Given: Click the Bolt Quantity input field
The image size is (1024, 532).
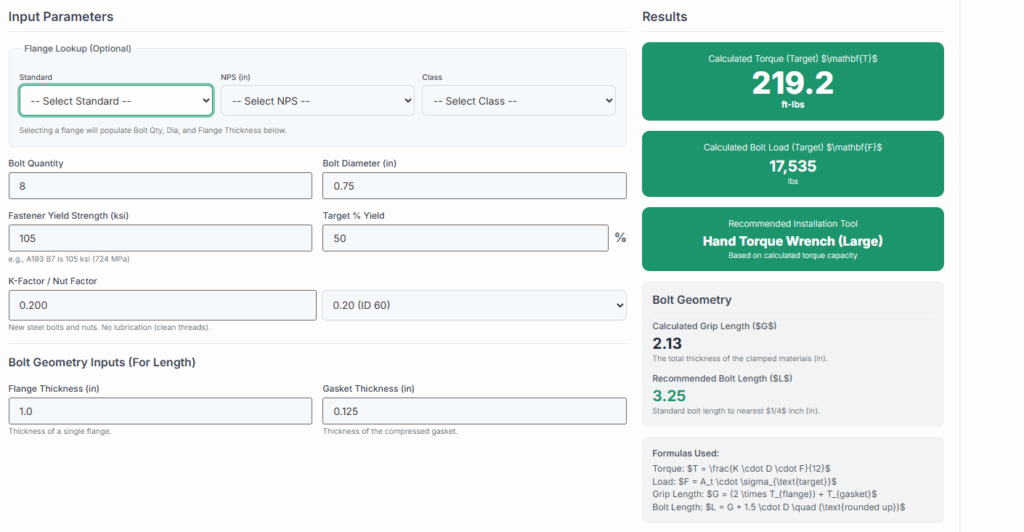Looking at the screenshot, I should click(x=160, y=186).
